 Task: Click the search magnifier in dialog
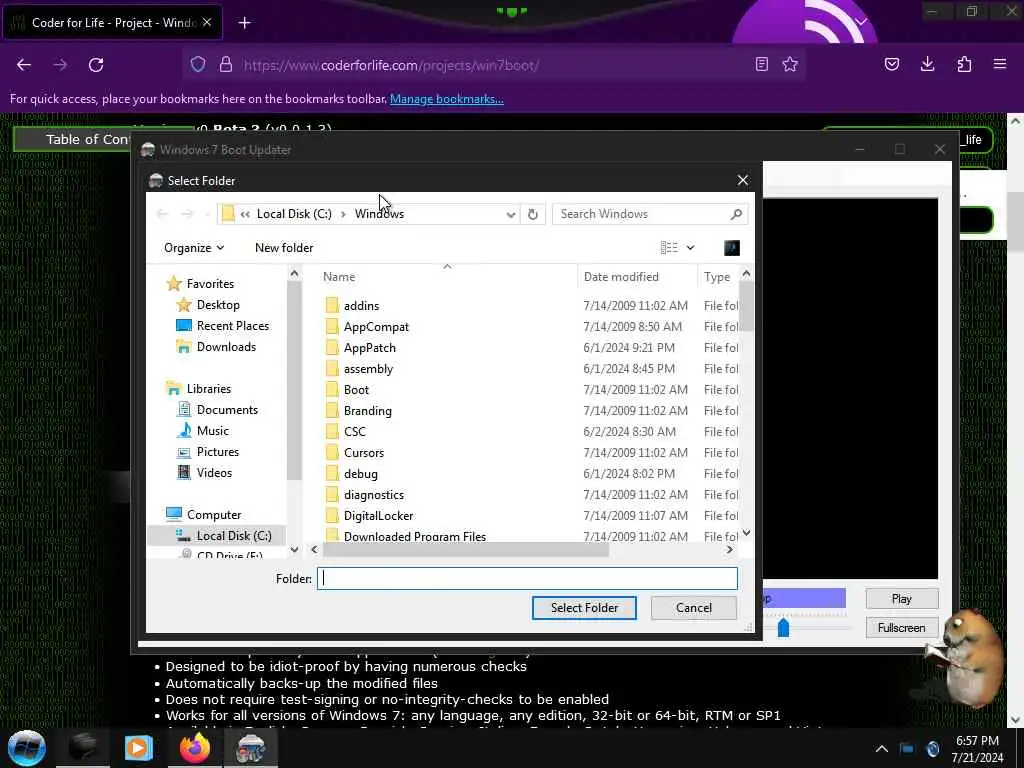[736, 214]
